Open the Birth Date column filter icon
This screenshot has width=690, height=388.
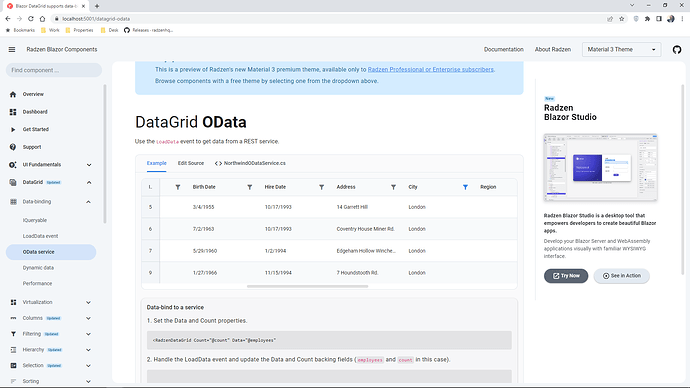pos(250,187)
